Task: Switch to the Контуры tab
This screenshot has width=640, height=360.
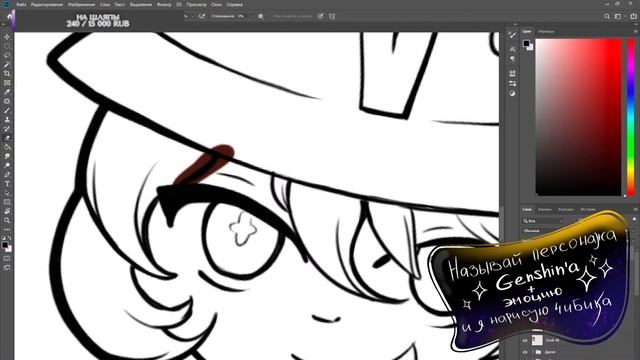Action: coord(566,209)
